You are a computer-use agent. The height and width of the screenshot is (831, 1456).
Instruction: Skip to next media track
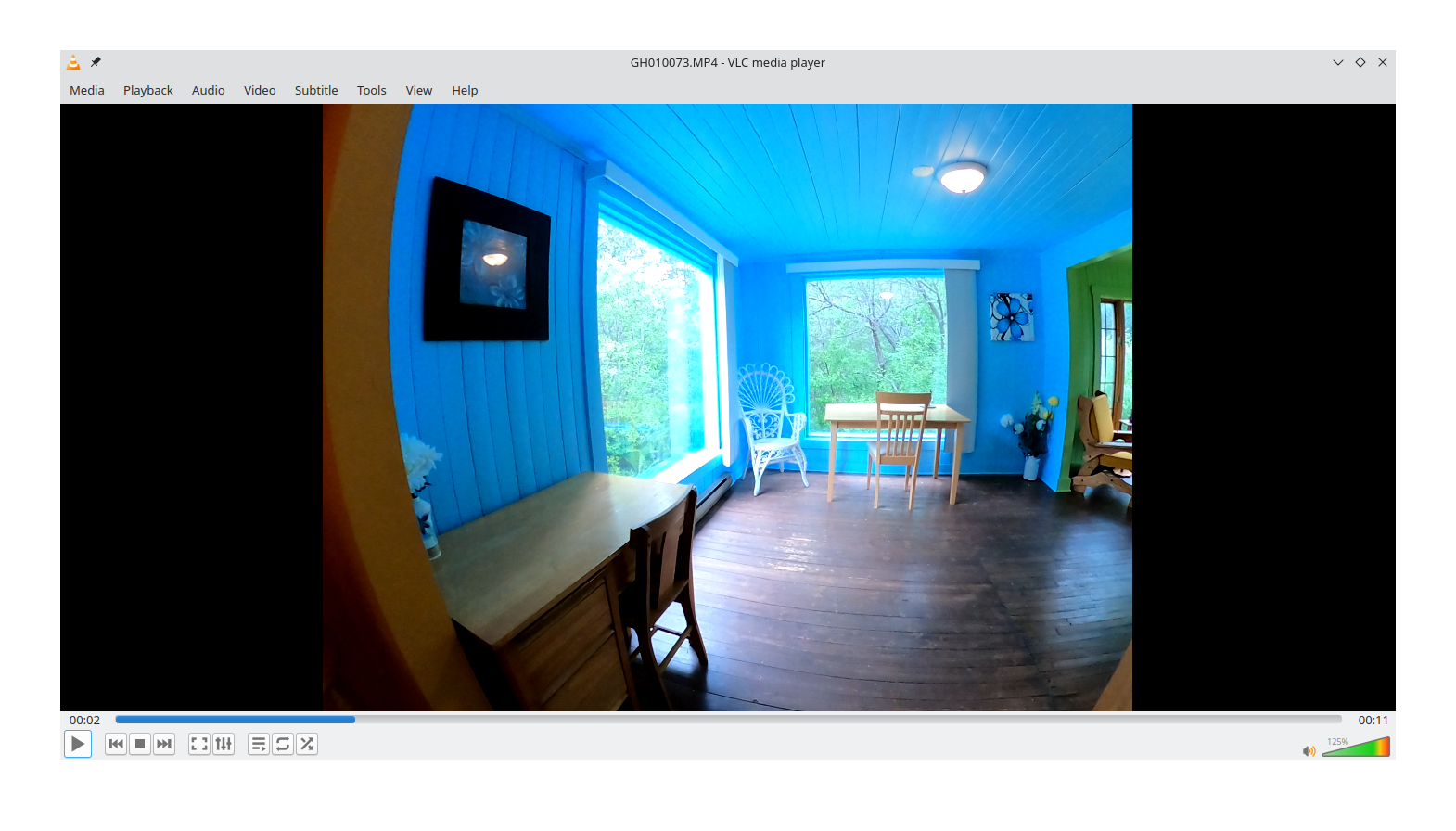coord(164,744)
